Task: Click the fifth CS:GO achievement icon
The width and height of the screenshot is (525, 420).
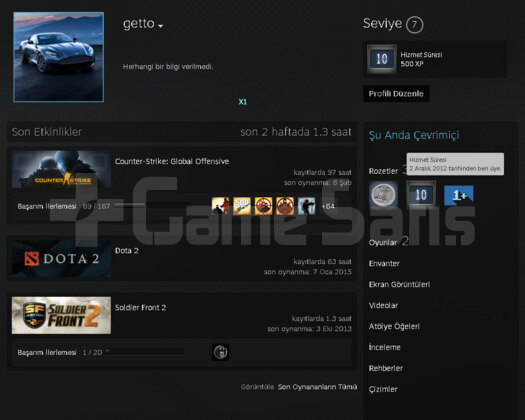Action: click(306, 206)
